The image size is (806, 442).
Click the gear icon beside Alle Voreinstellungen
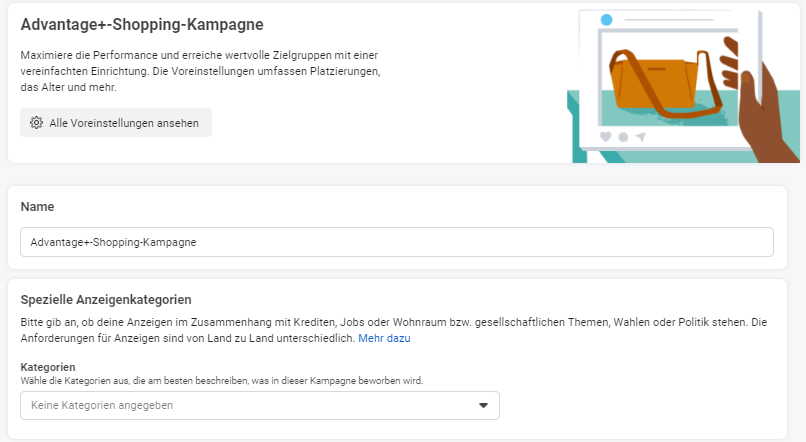36,123
